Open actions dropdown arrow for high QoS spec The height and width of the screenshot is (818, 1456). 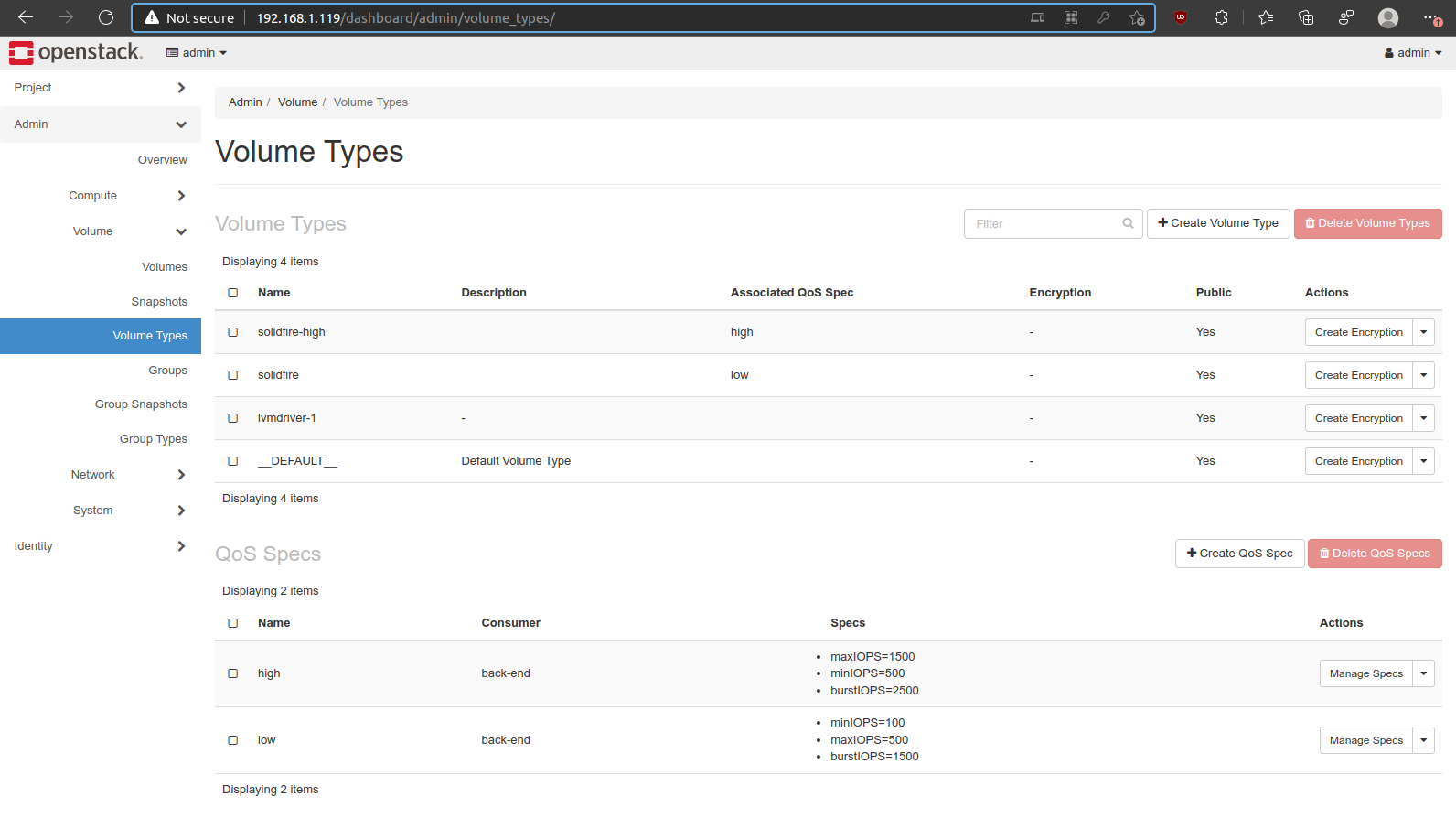point(1424,673)
